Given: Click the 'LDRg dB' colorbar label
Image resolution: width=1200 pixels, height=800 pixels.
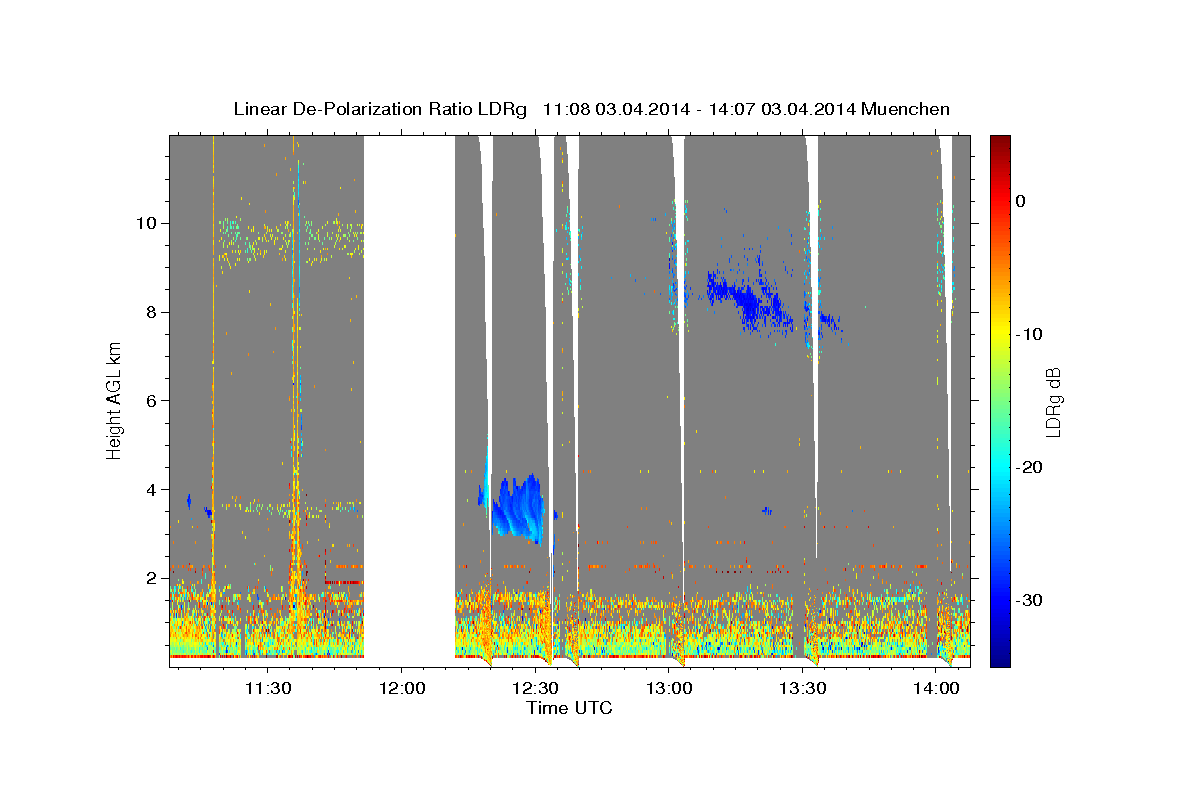Looking at the screenshot, I should [1053, 402].
